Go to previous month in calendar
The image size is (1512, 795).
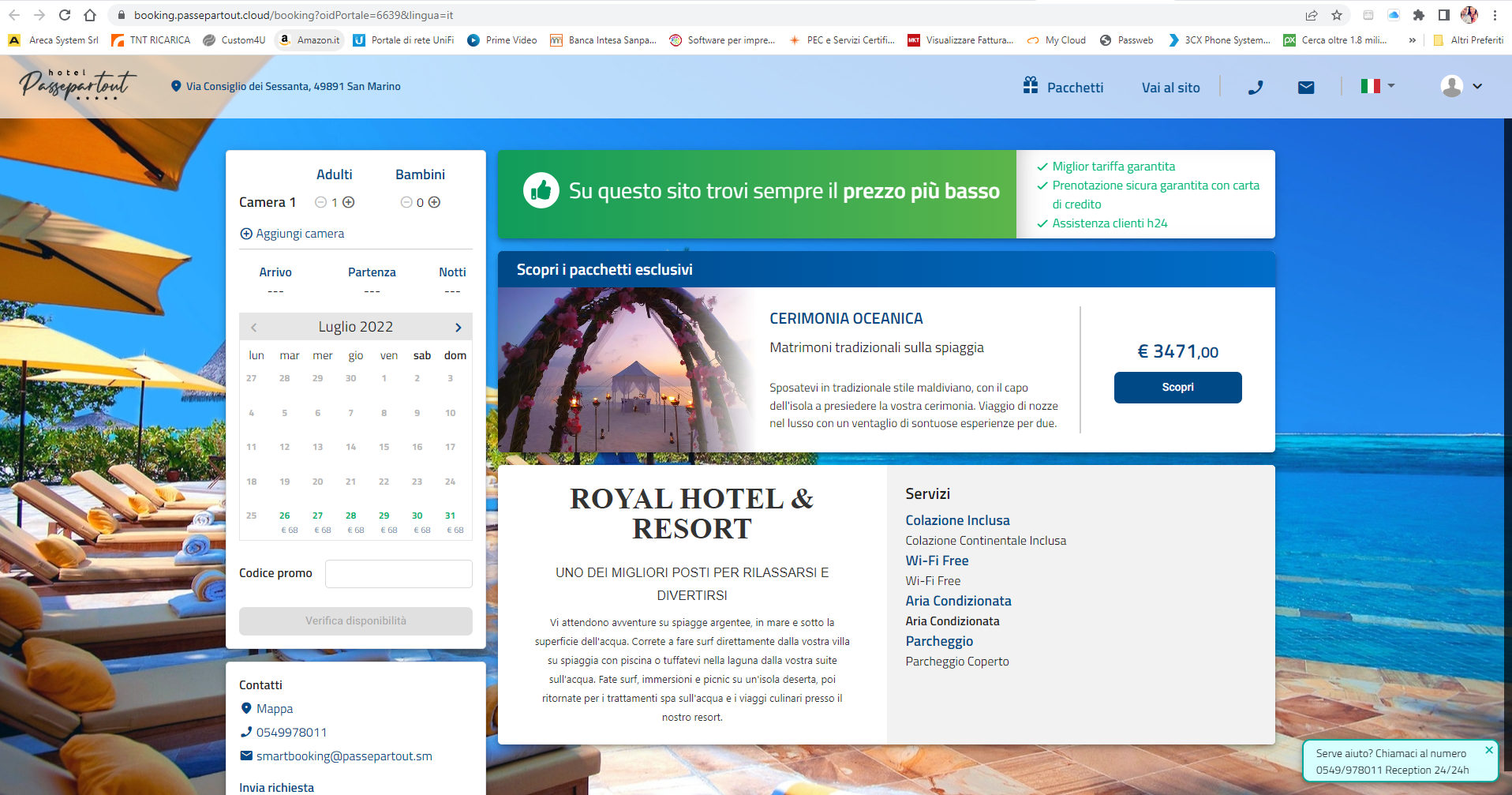click(253, 327)
